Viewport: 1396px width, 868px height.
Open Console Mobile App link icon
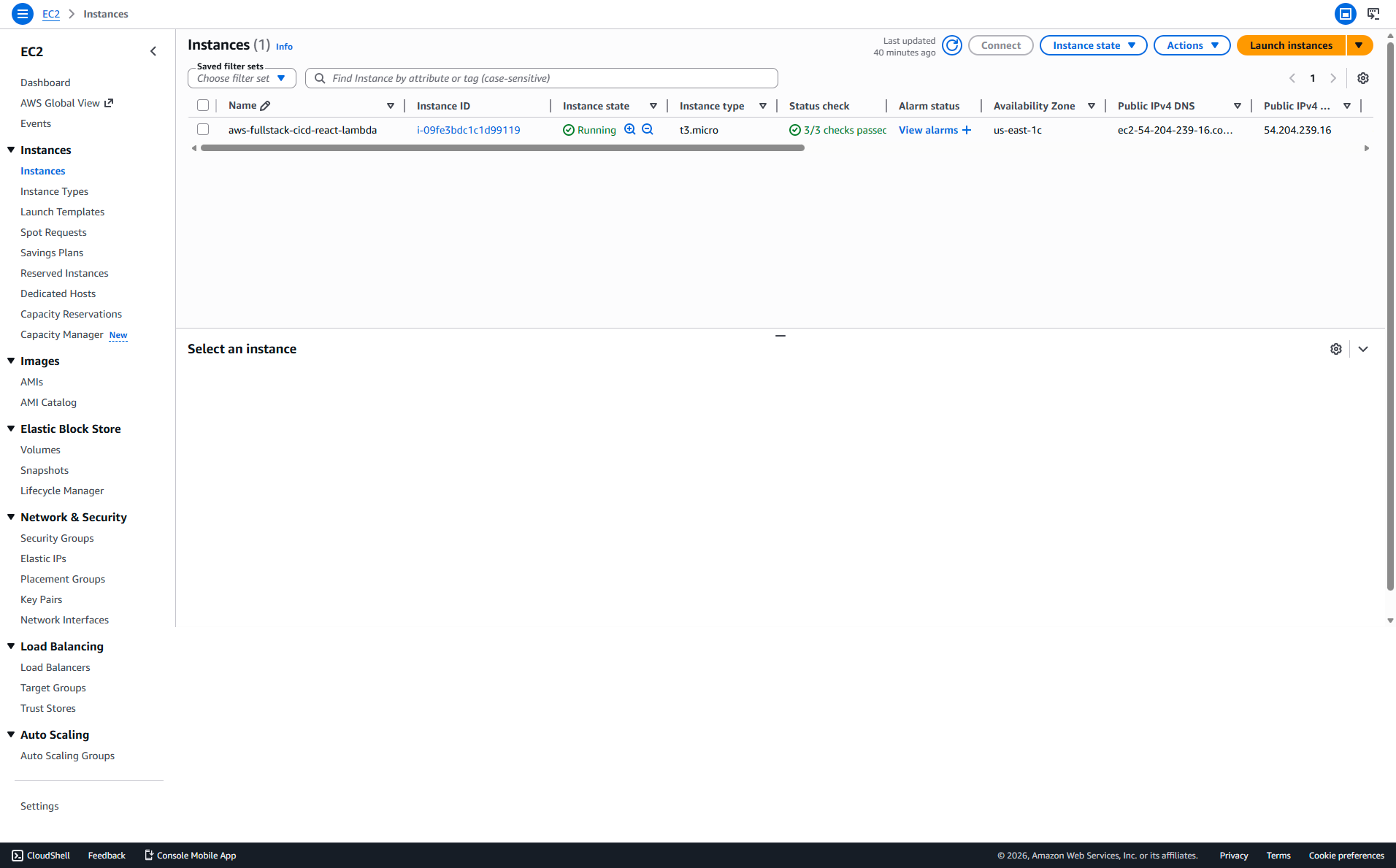pyautogui.click(x=149, y=856)
